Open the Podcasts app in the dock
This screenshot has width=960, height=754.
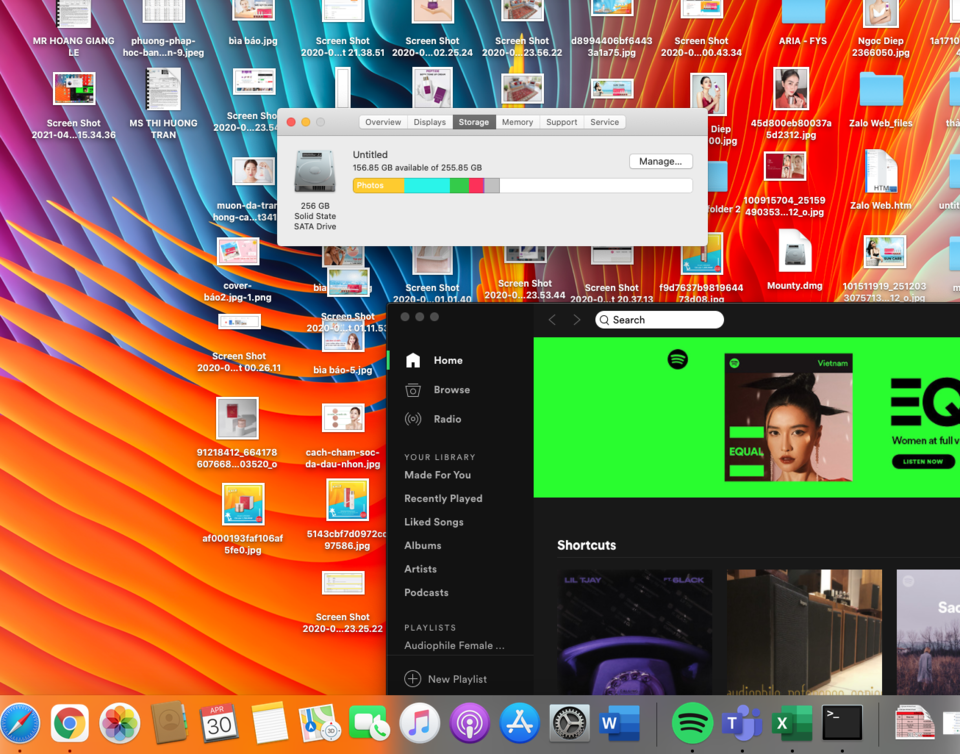click(x=470, y=723)
